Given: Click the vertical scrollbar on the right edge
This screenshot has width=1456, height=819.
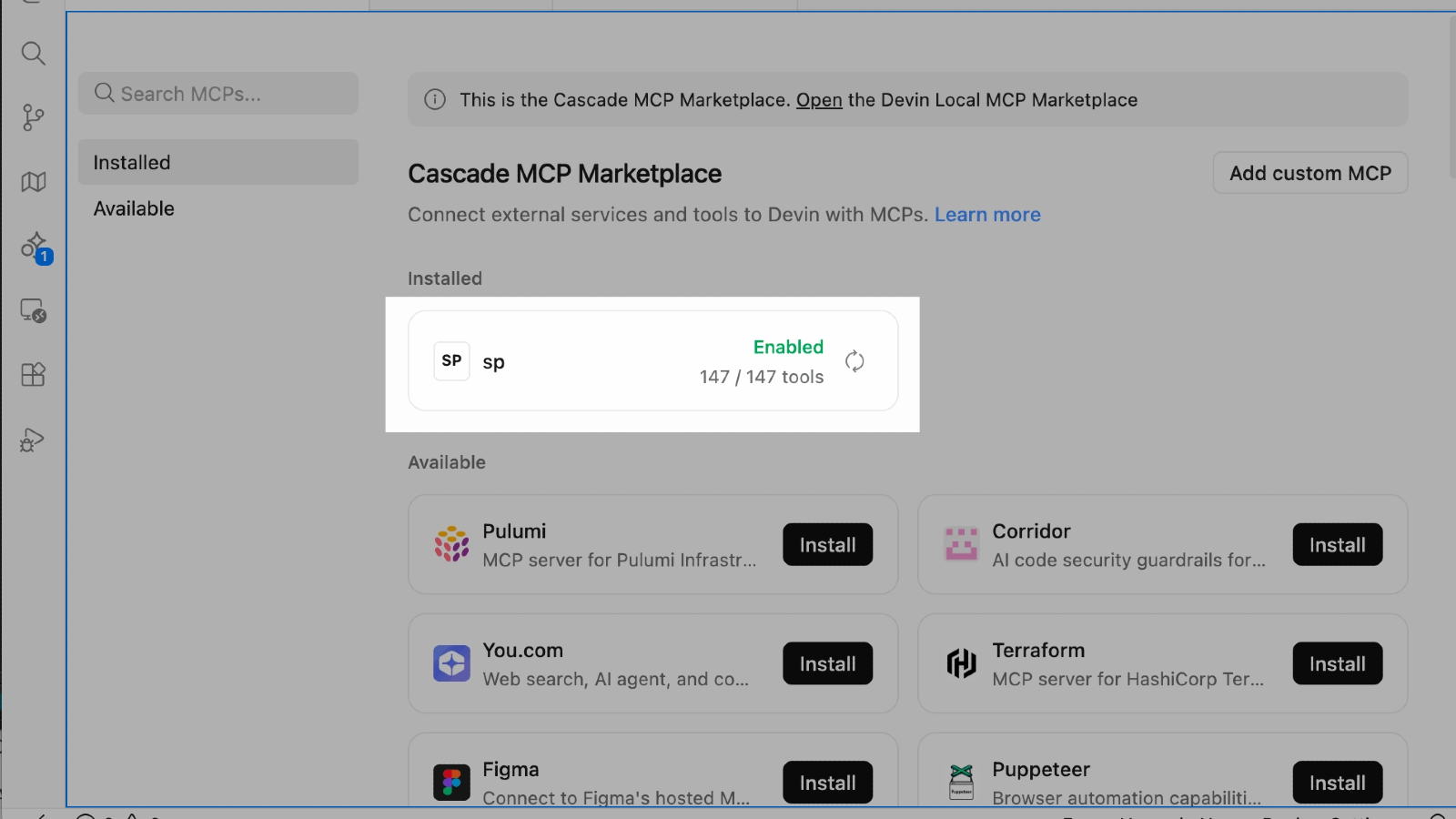Looking at the screenshot, I should 1452,96.
